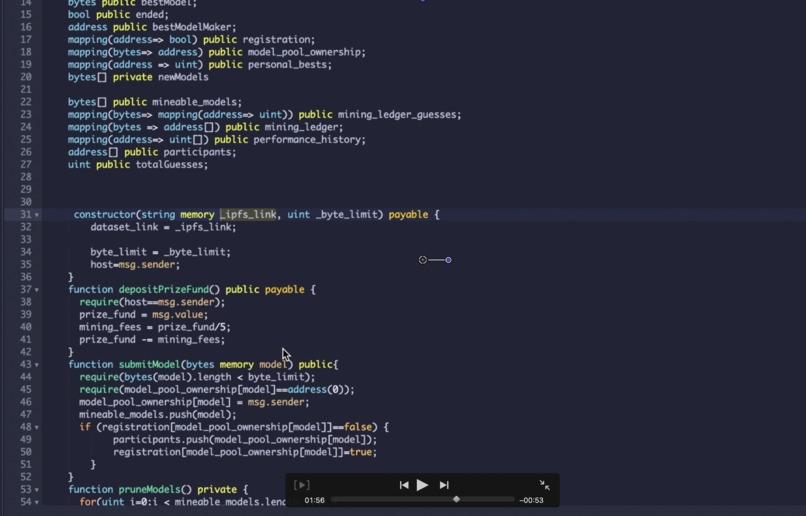This screenshot has height=516, width=806.
Task: Click 'performance_history' on line 25
Action: click(309, 139)
